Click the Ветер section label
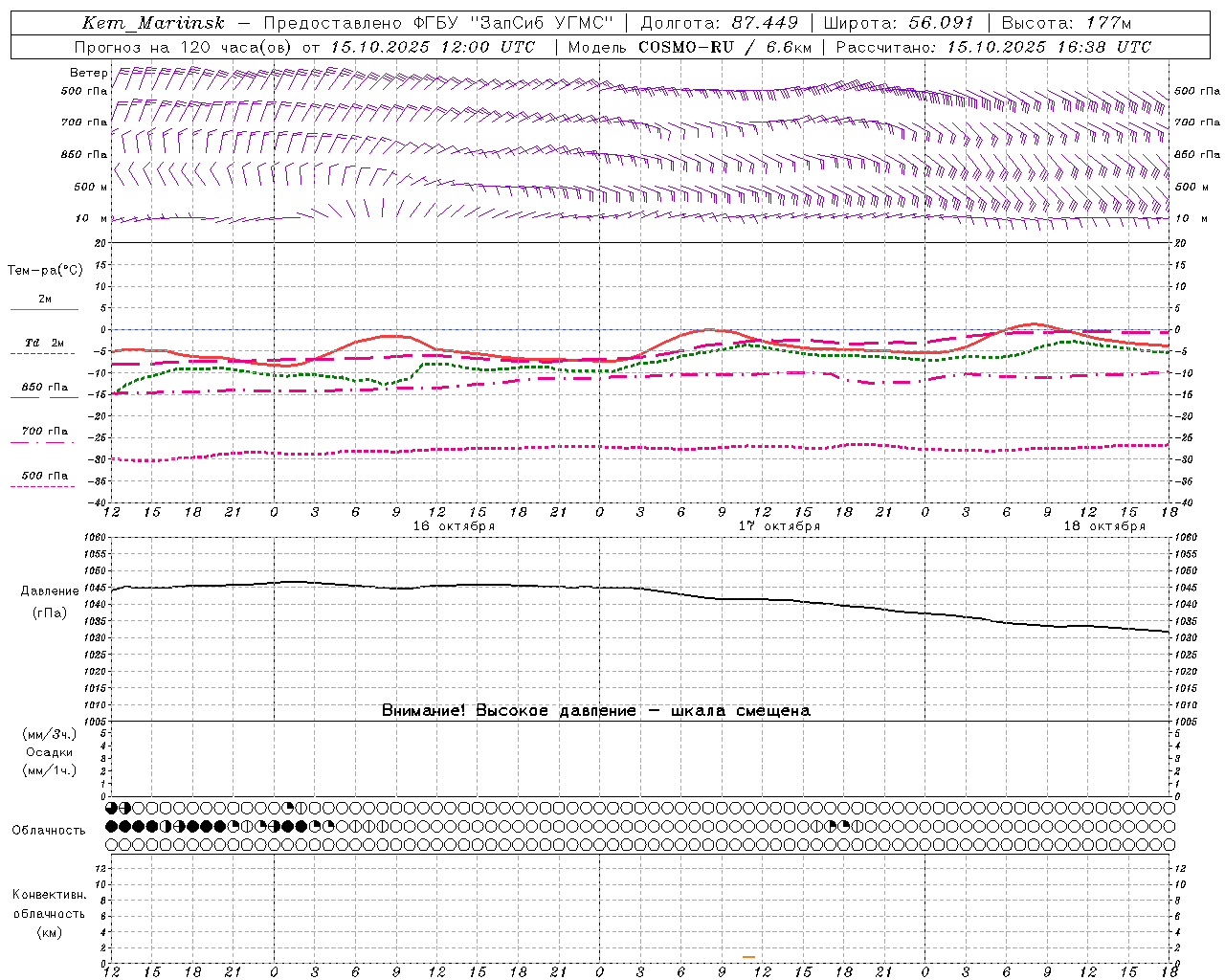 coord(88,73)
